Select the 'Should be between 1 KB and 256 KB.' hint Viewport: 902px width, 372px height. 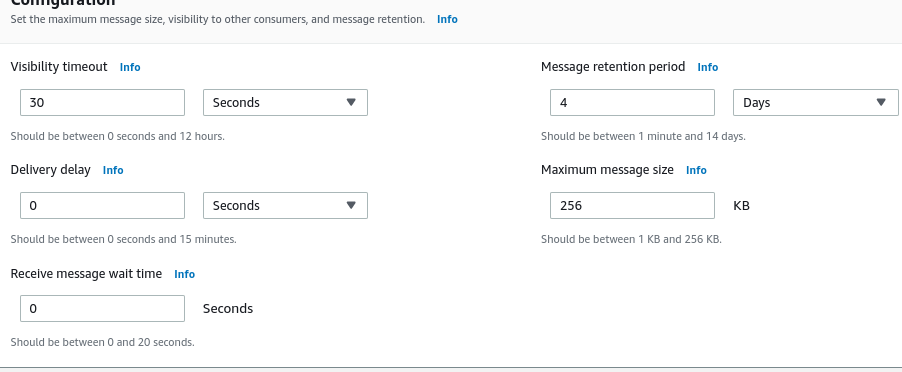click(631, 239)
